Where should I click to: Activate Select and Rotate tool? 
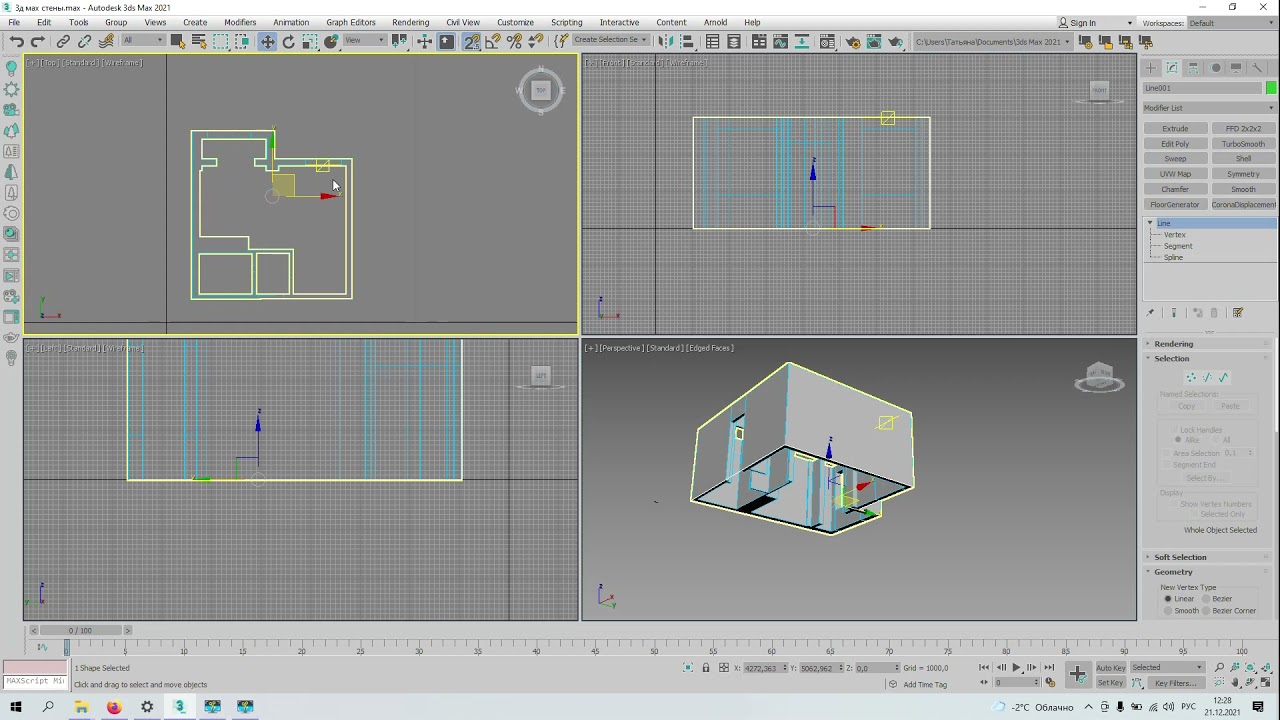[289, 41]
